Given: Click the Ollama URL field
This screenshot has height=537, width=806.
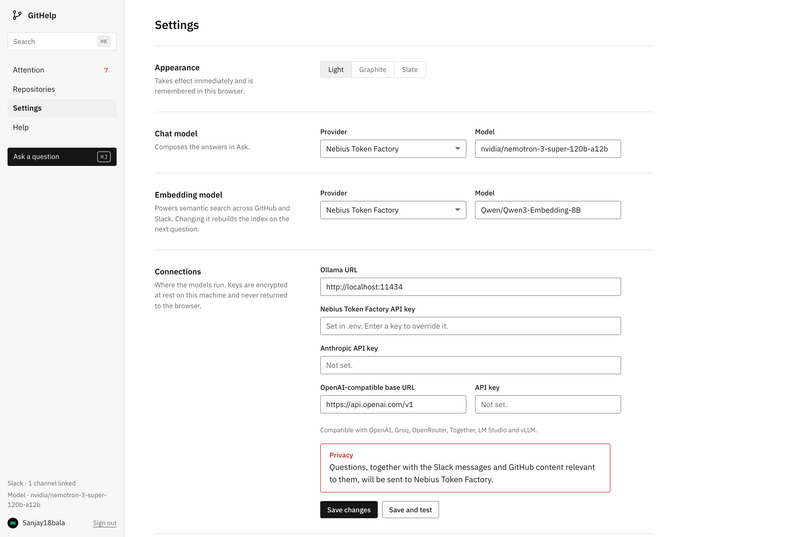Looking at the screenshot, I should [x=470, y=287].
